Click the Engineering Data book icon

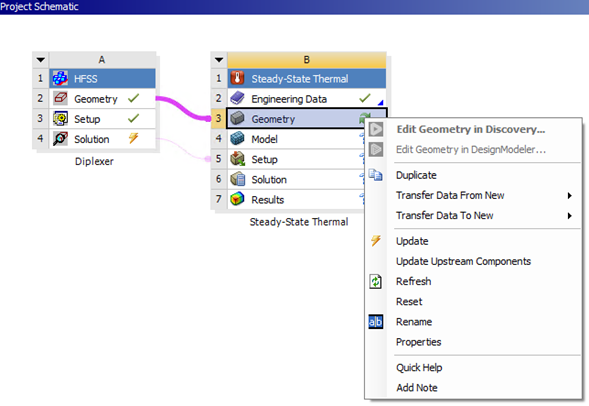click(x=237, y=99)
